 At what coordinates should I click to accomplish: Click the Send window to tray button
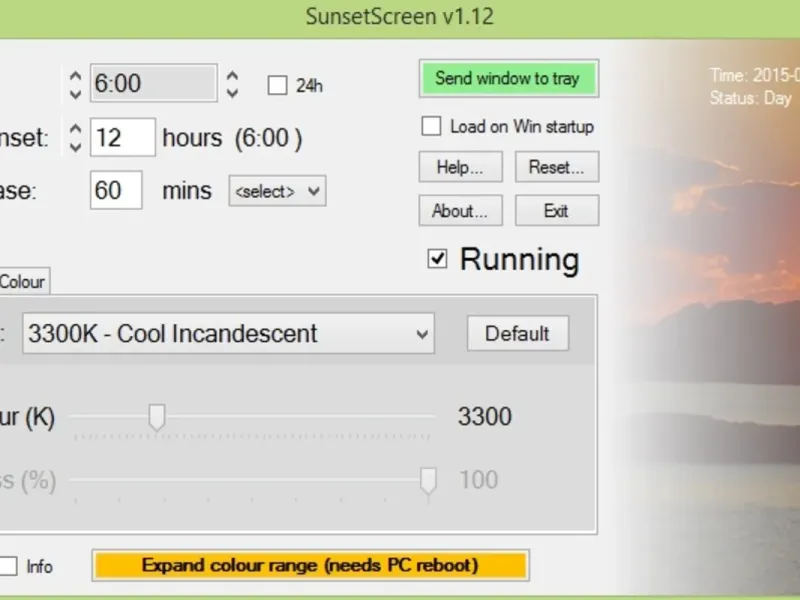[509, 79]
